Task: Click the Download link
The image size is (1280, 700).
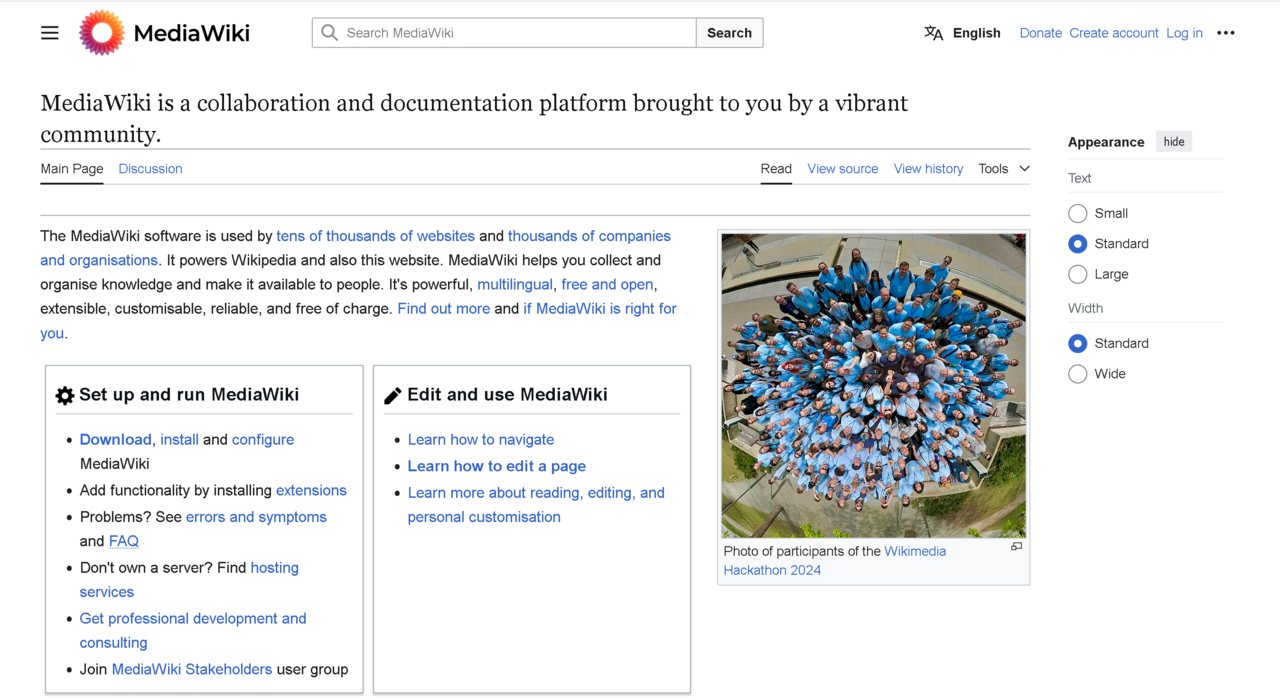Action: (115, 440)
